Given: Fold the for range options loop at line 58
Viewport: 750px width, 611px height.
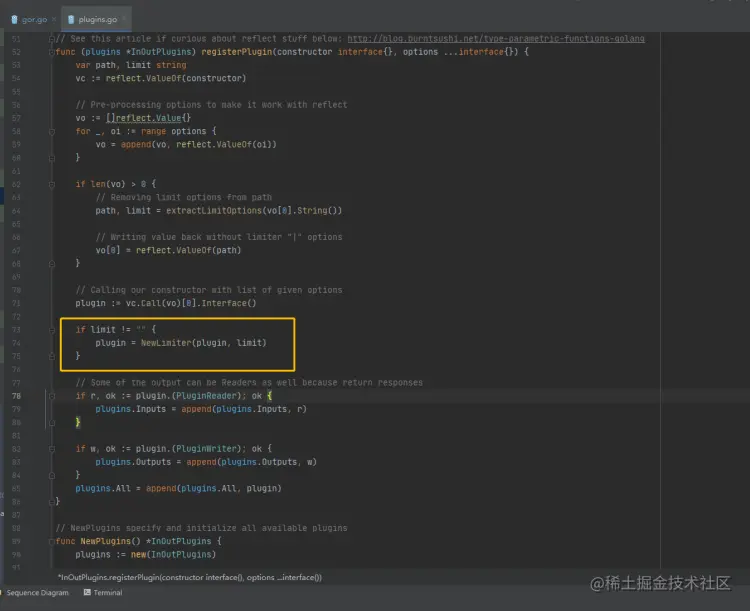Looking at the screenshot, I should tap(52, 132).
